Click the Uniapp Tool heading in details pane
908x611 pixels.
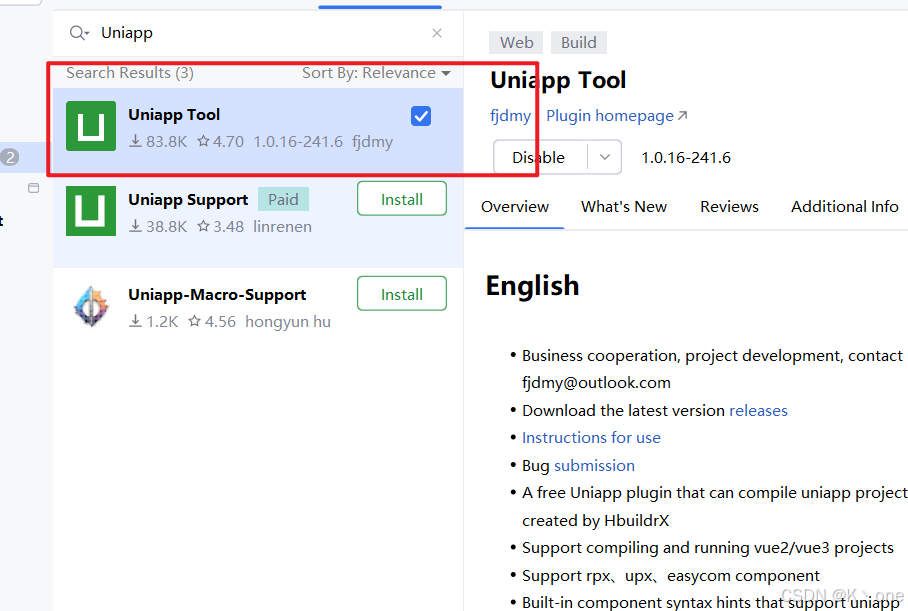pyautogui.click(x=558, y=81)
